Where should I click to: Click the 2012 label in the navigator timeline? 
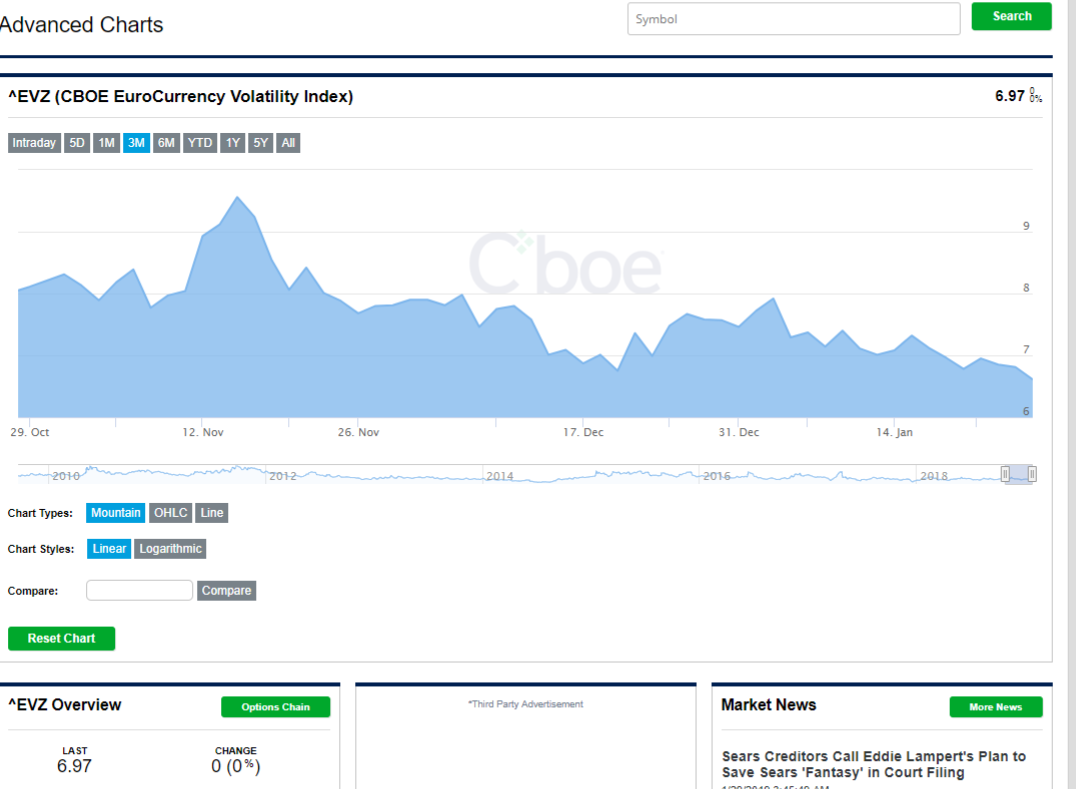pos(283,475)
